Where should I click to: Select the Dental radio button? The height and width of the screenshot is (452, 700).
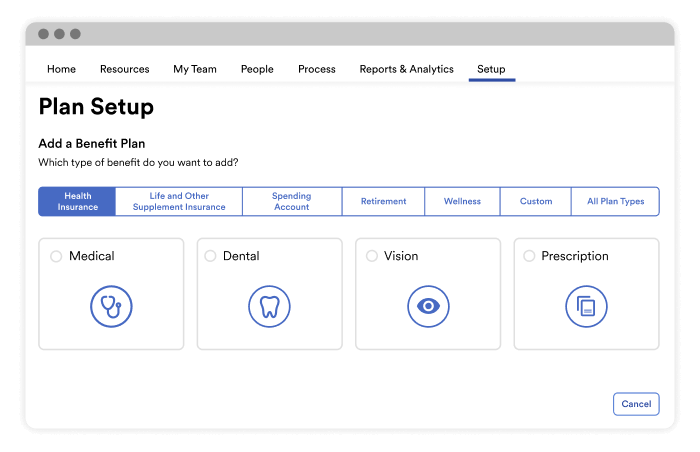210,256
